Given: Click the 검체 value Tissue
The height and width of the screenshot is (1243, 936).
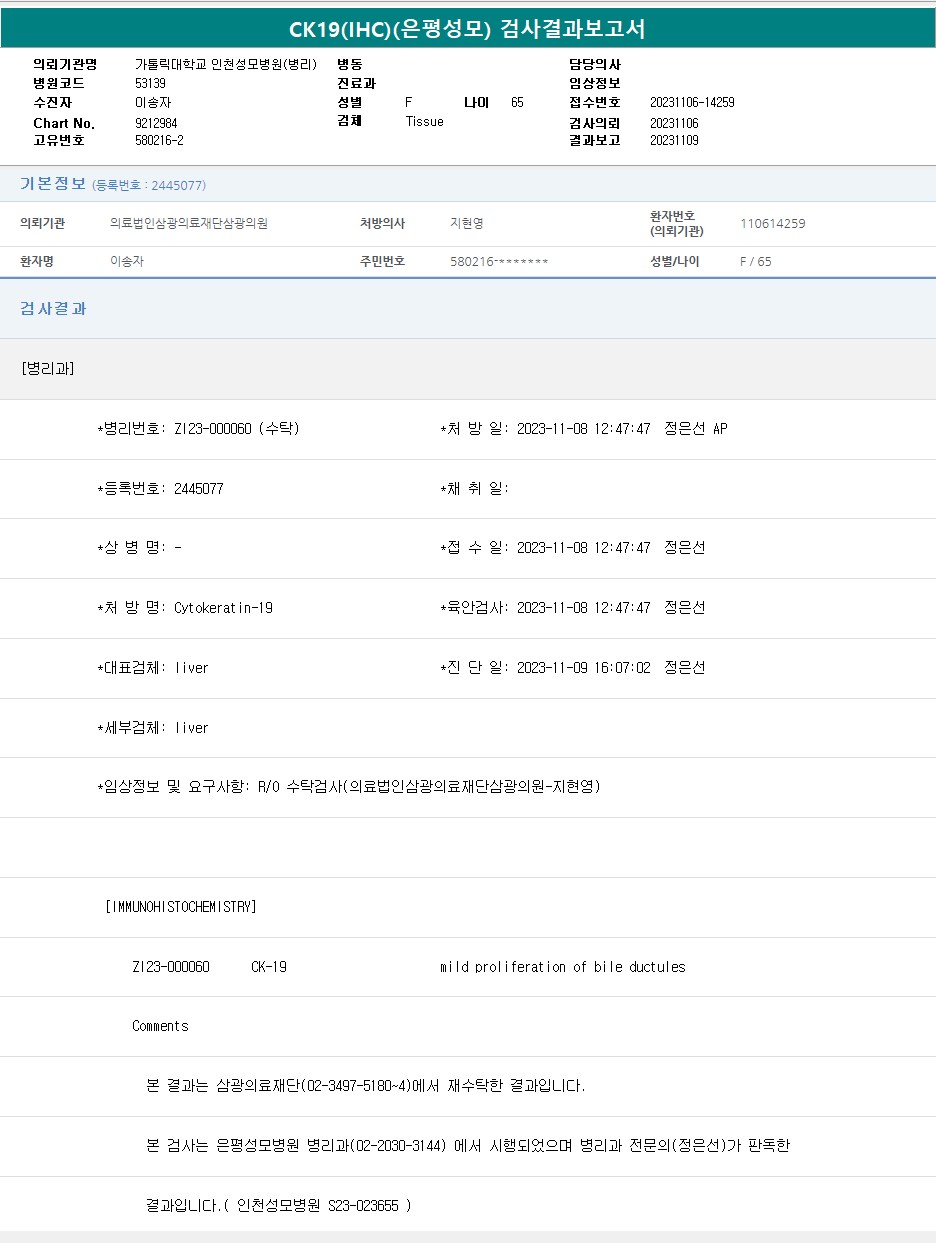Looking at the screenshot, I should tap(424, 121).
